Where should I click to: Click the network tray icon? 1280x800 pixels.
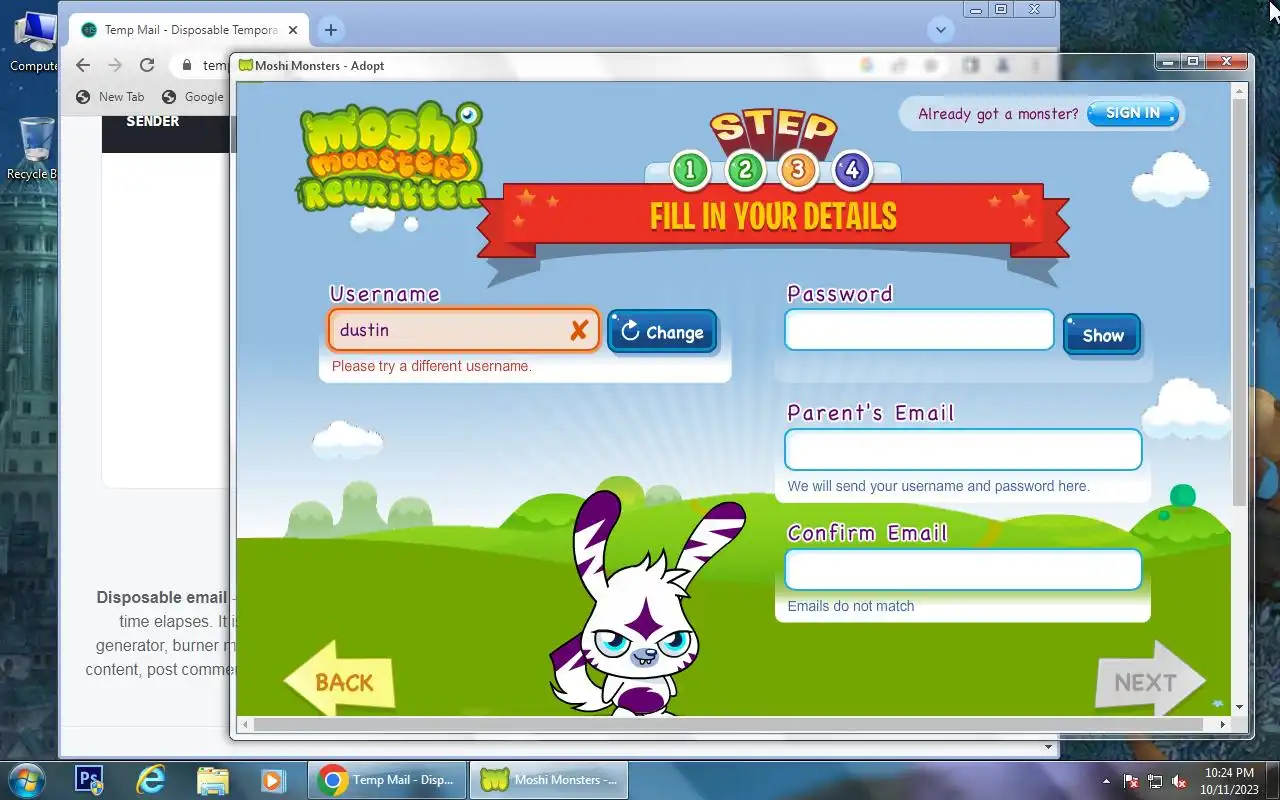(x=1155, y=781)
